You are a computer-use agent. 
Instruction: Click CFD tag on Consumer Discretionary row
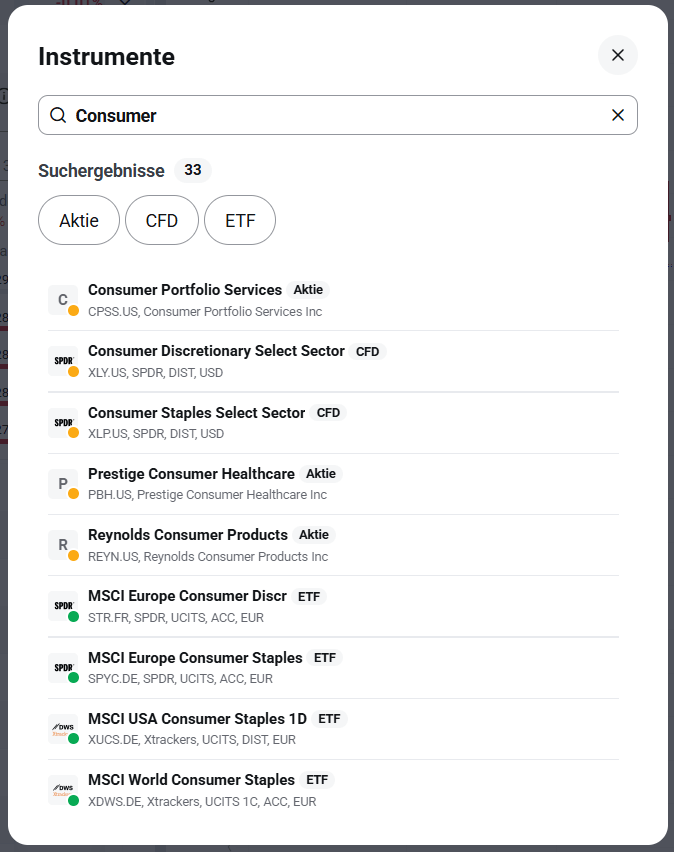[367, 352]
